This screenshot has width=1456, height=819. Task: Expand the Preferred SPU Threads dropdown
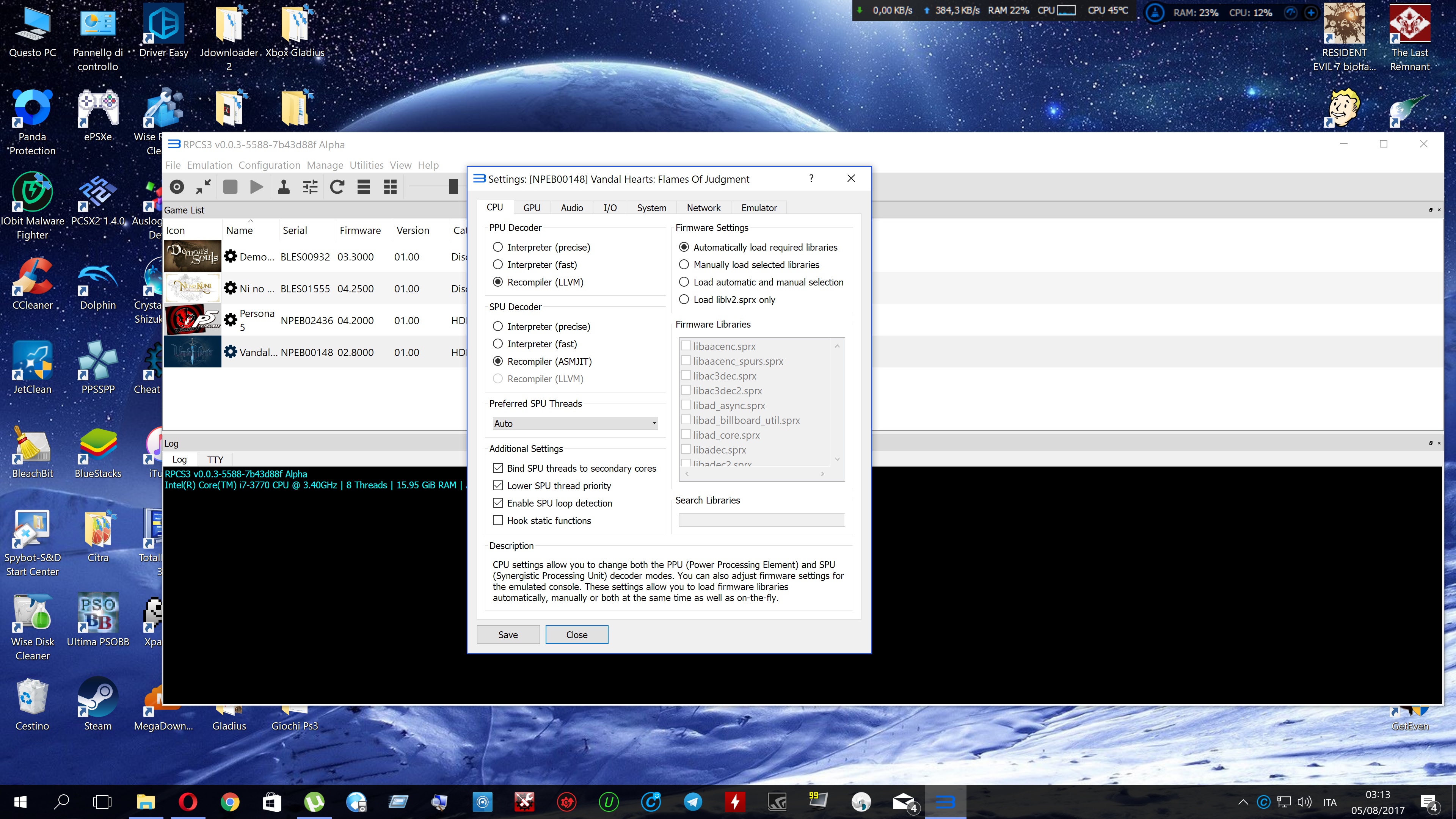tap(576, 424)
